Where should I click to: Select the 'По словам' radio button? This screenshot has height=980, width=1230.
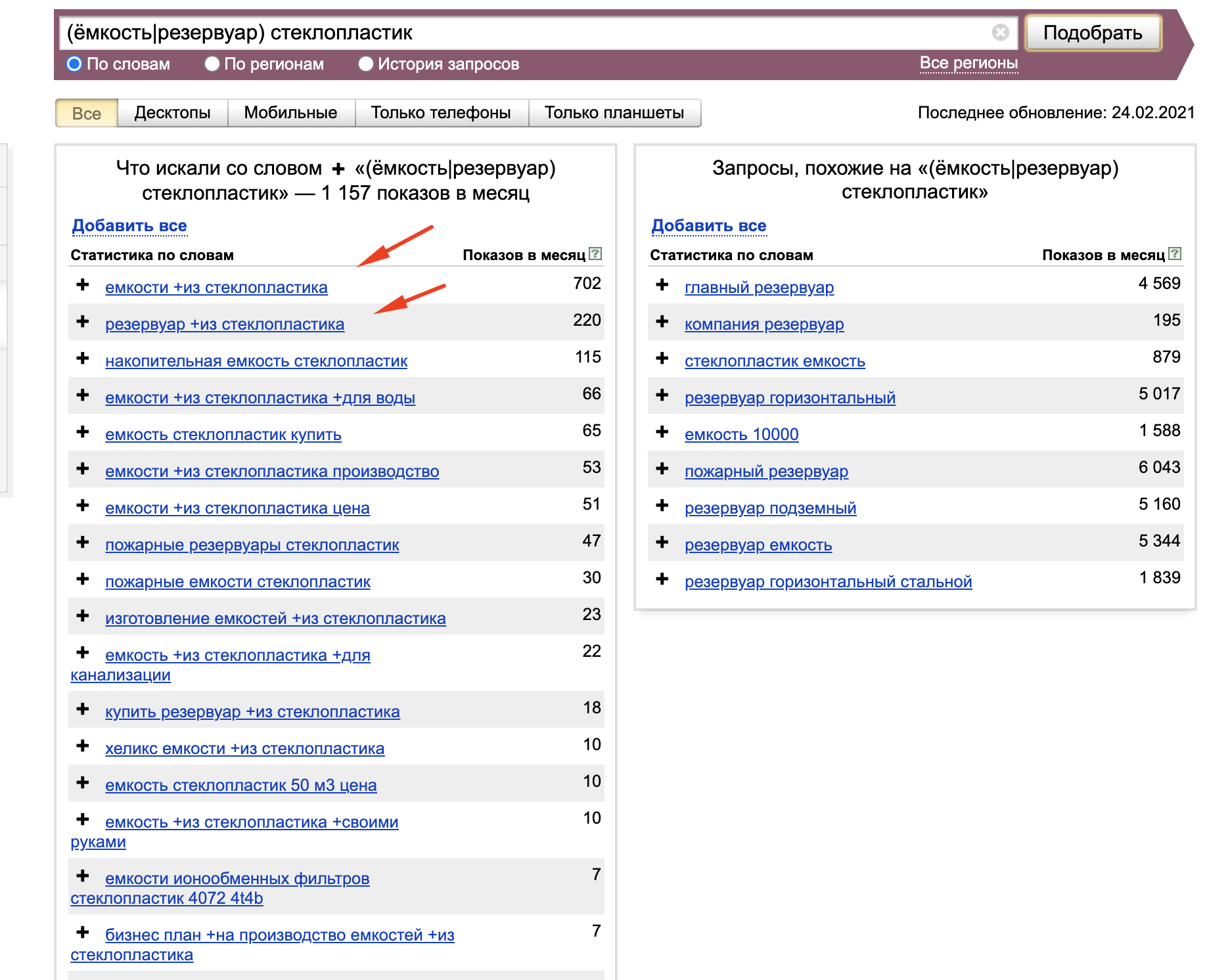pos(74,64)
